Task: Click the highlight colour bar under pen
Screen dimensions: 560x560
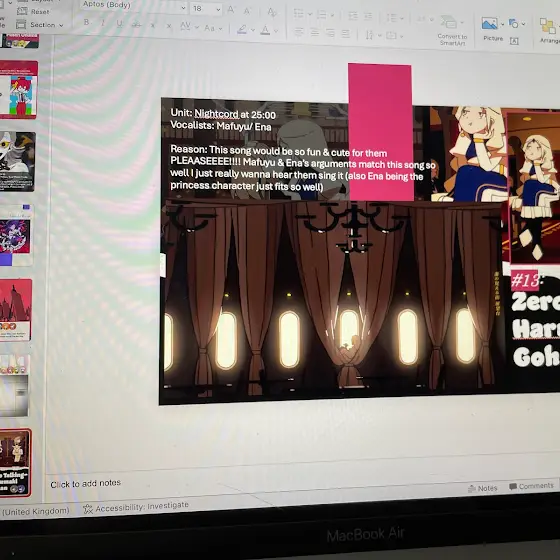Action: pyautogui.click(x=242, y=33)
